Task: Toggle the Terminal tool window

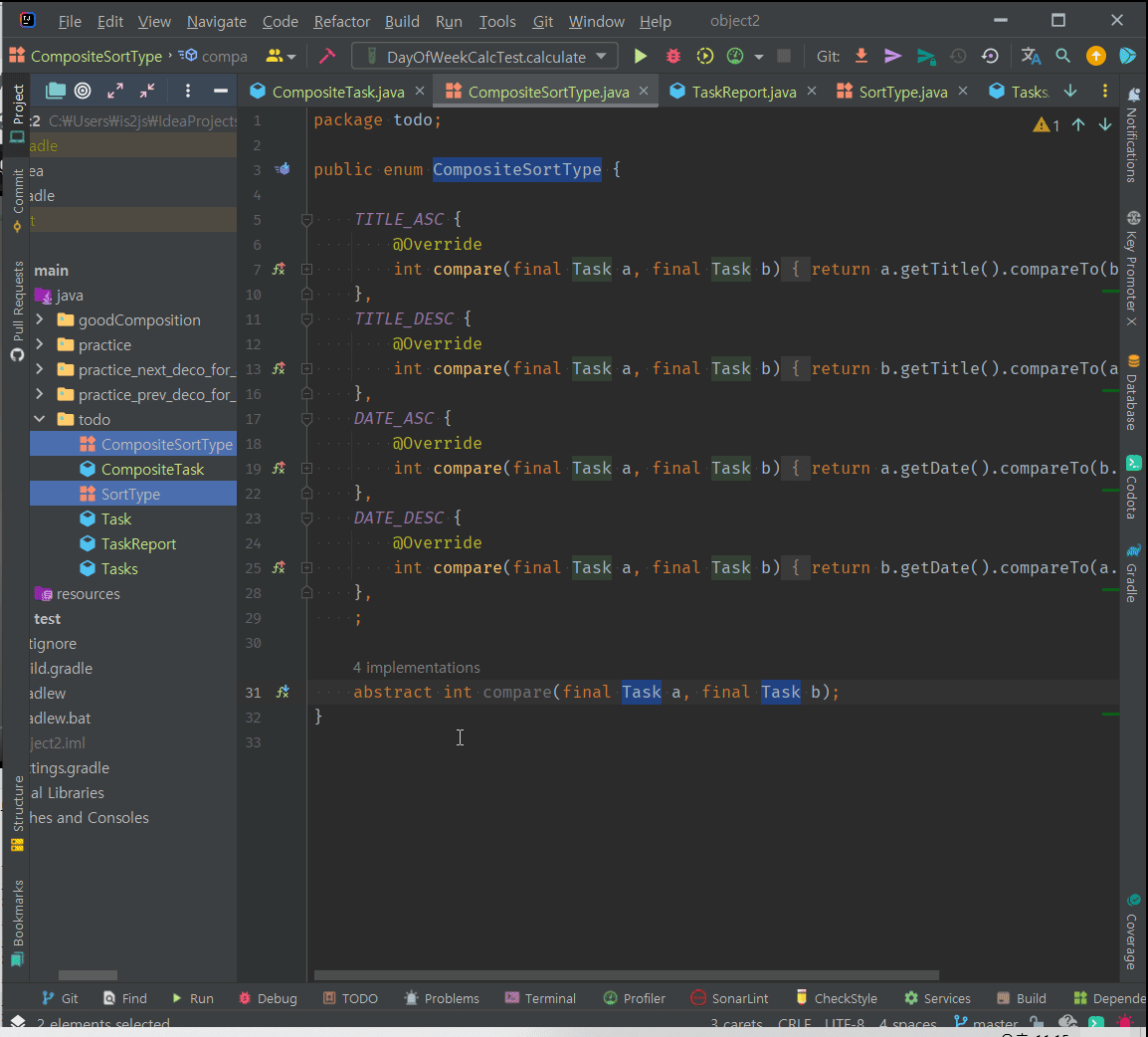Action: coord(540,998)
